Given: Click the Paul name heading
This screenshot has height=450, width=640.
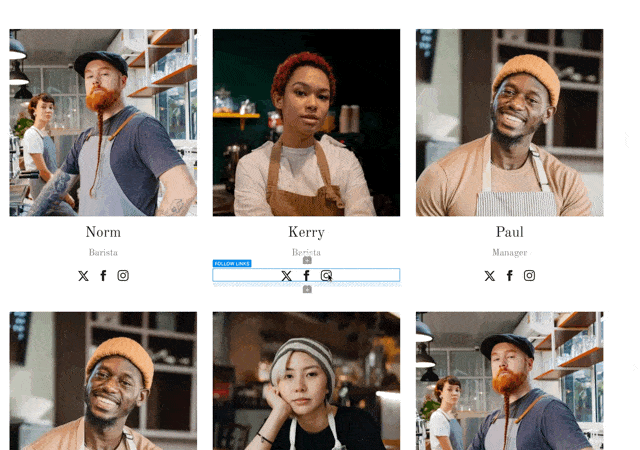Looking at the screenshot, I should (509, 233).
